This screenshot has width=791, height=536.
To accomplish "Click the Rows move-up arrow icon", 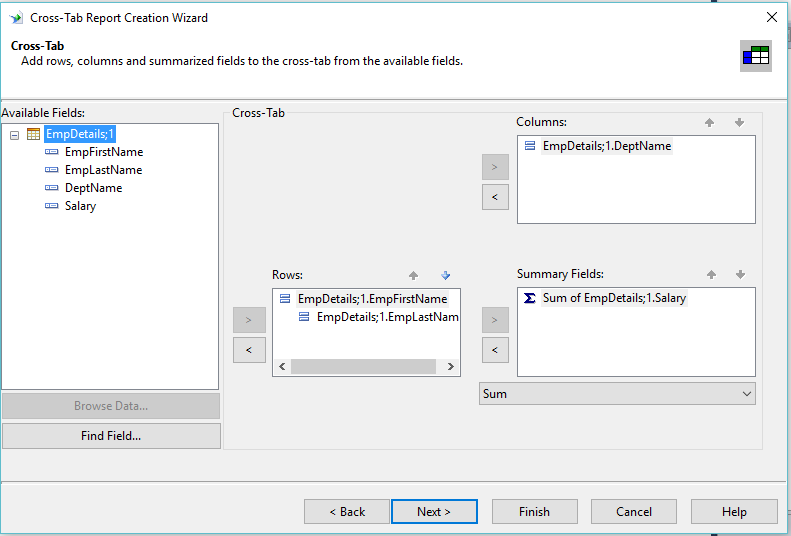I will (414, 275).
